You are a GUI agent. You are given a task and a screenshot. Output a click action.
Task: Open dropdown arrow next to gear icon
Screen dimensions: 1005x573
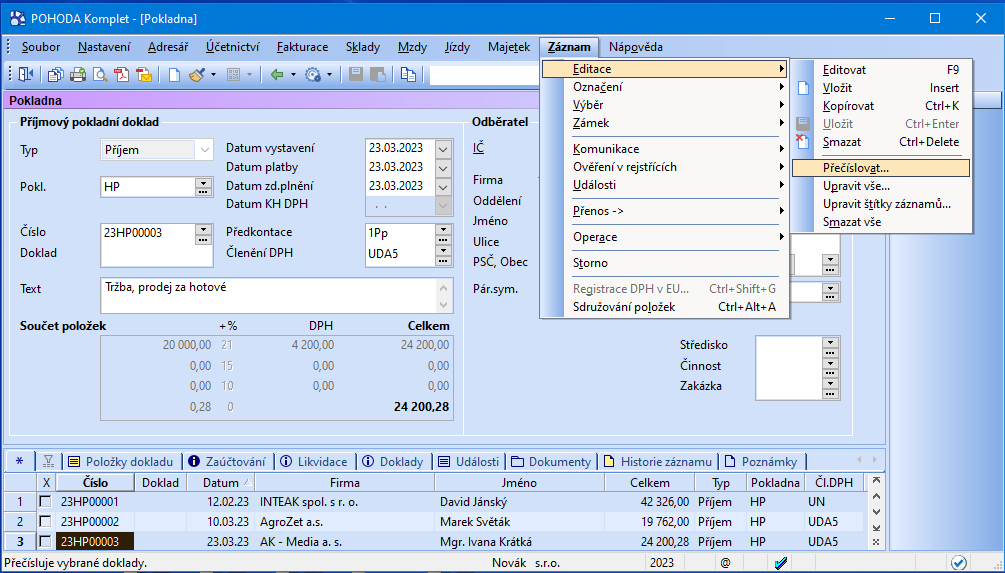pos(329,75)
